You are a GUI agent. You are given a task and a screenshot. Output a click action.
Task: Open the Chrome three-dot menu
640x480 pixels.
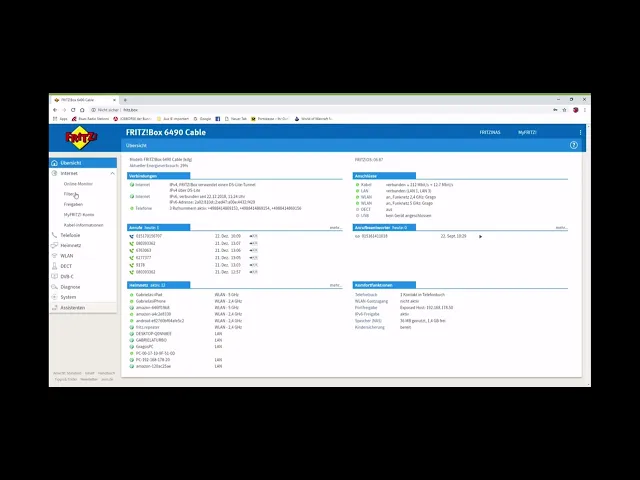pos(584,110)
